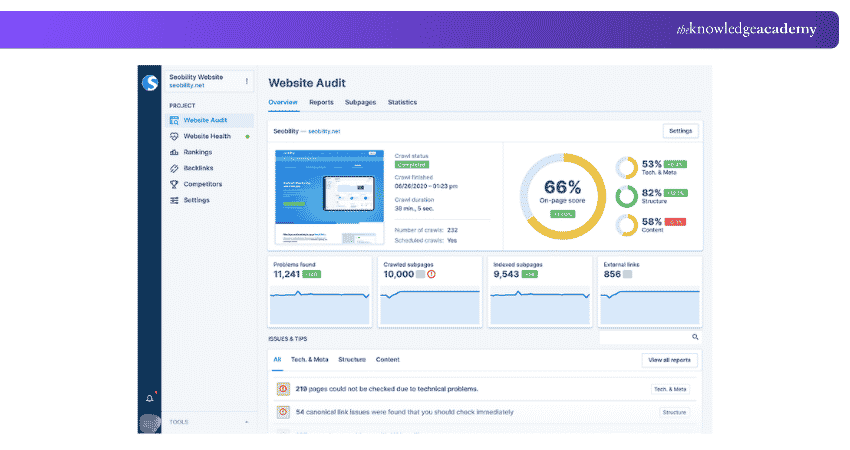Viewport: 850px width, 450px height.
Task: Click alert icon for 210 pages issue
Action: (282, 389)
